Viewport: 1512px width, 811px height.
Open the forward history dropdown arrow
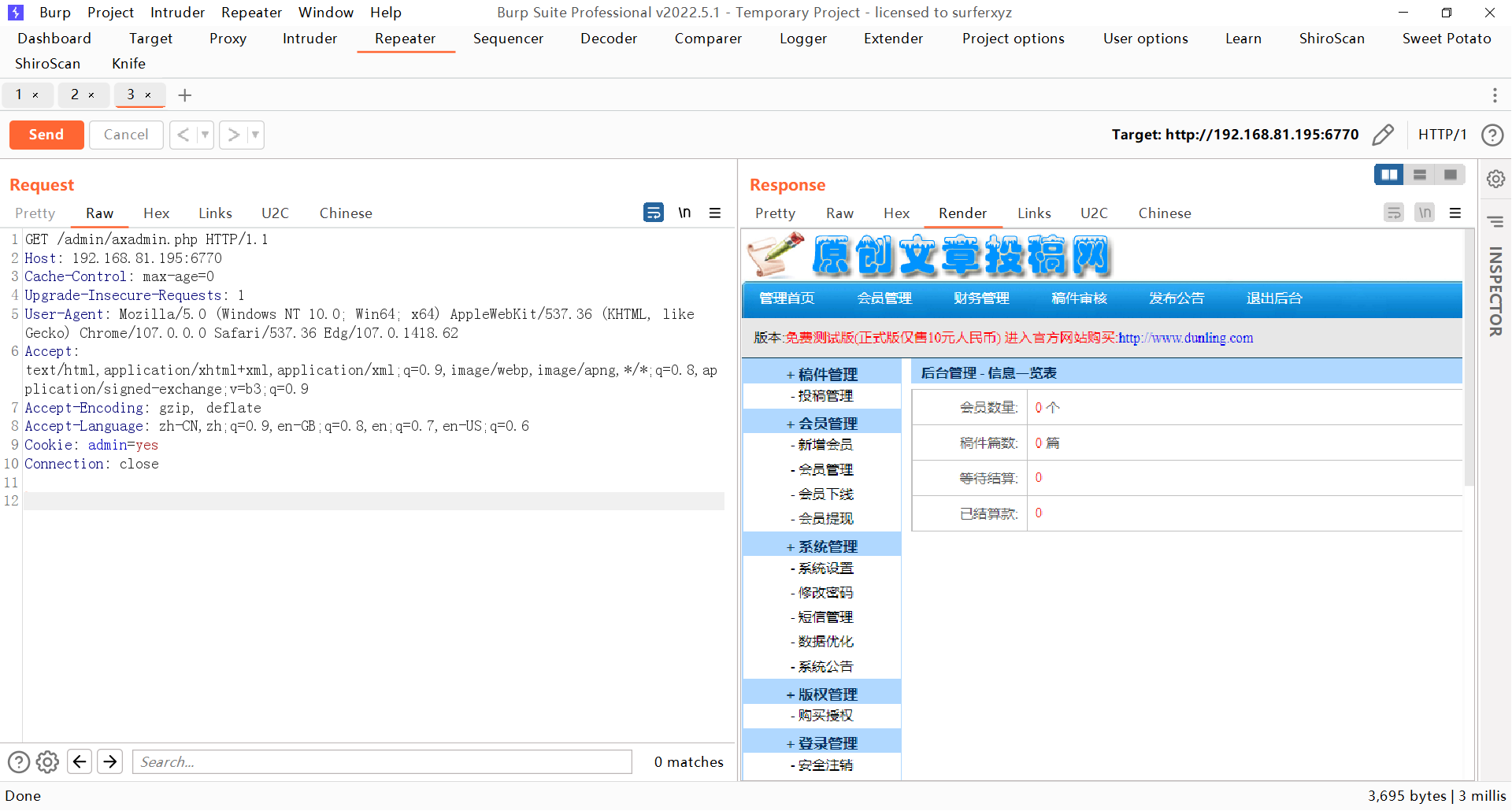click(x=255, y=135)
